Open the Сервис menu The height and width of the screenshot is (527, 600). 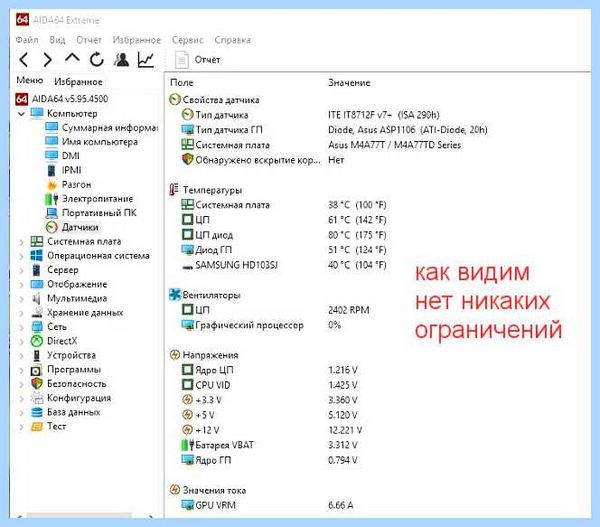pos(188,40)
